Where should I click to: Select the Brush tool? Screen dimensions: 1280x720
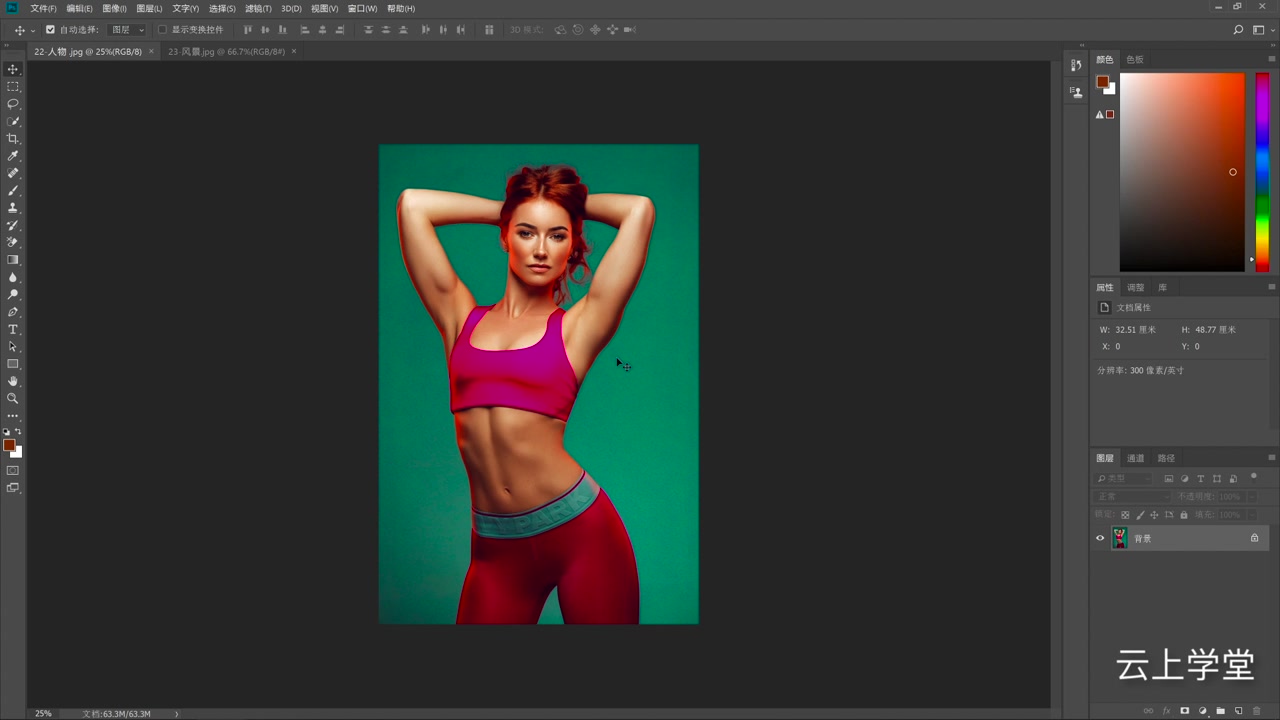tap(13, 190)
